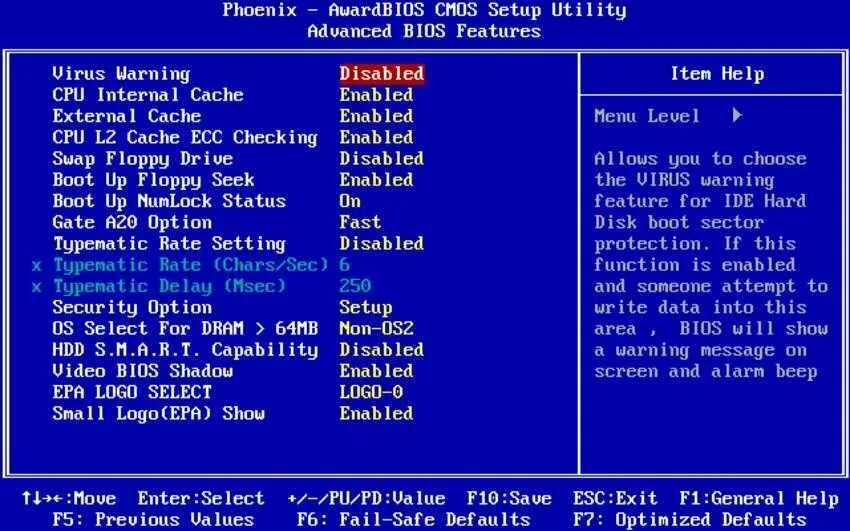Click the Menu Level arrow indicator

click(x=737, y=115)
